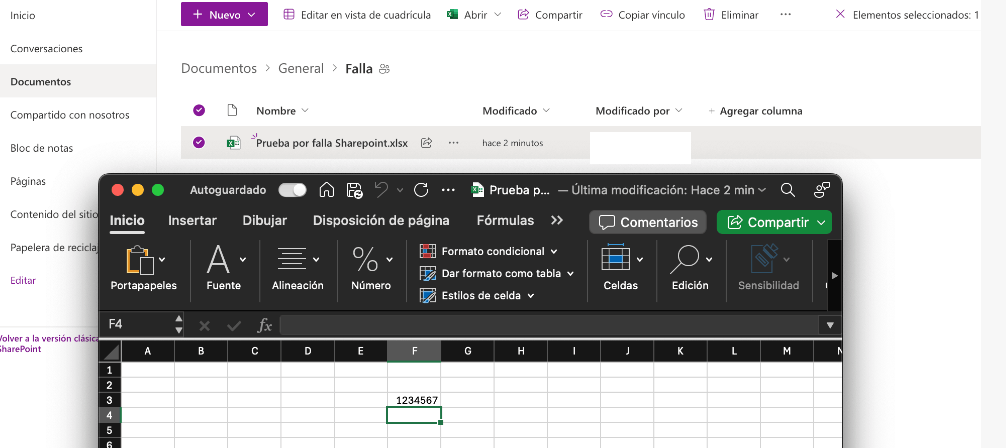This screenshot has height=448, width=1006.
Task: Show more ribbon tabs with the double chevron
Action: coord(557,220)
